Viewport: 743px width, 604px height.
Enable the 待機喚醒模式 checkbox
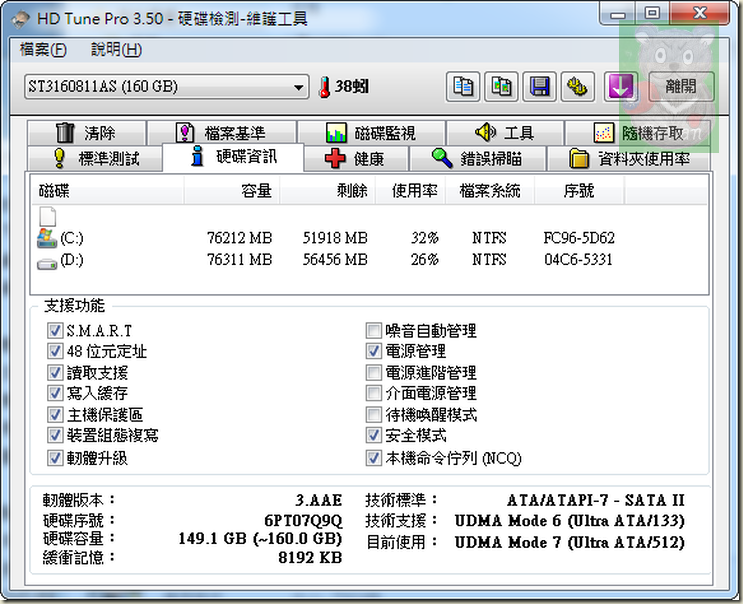pos(373,415)
